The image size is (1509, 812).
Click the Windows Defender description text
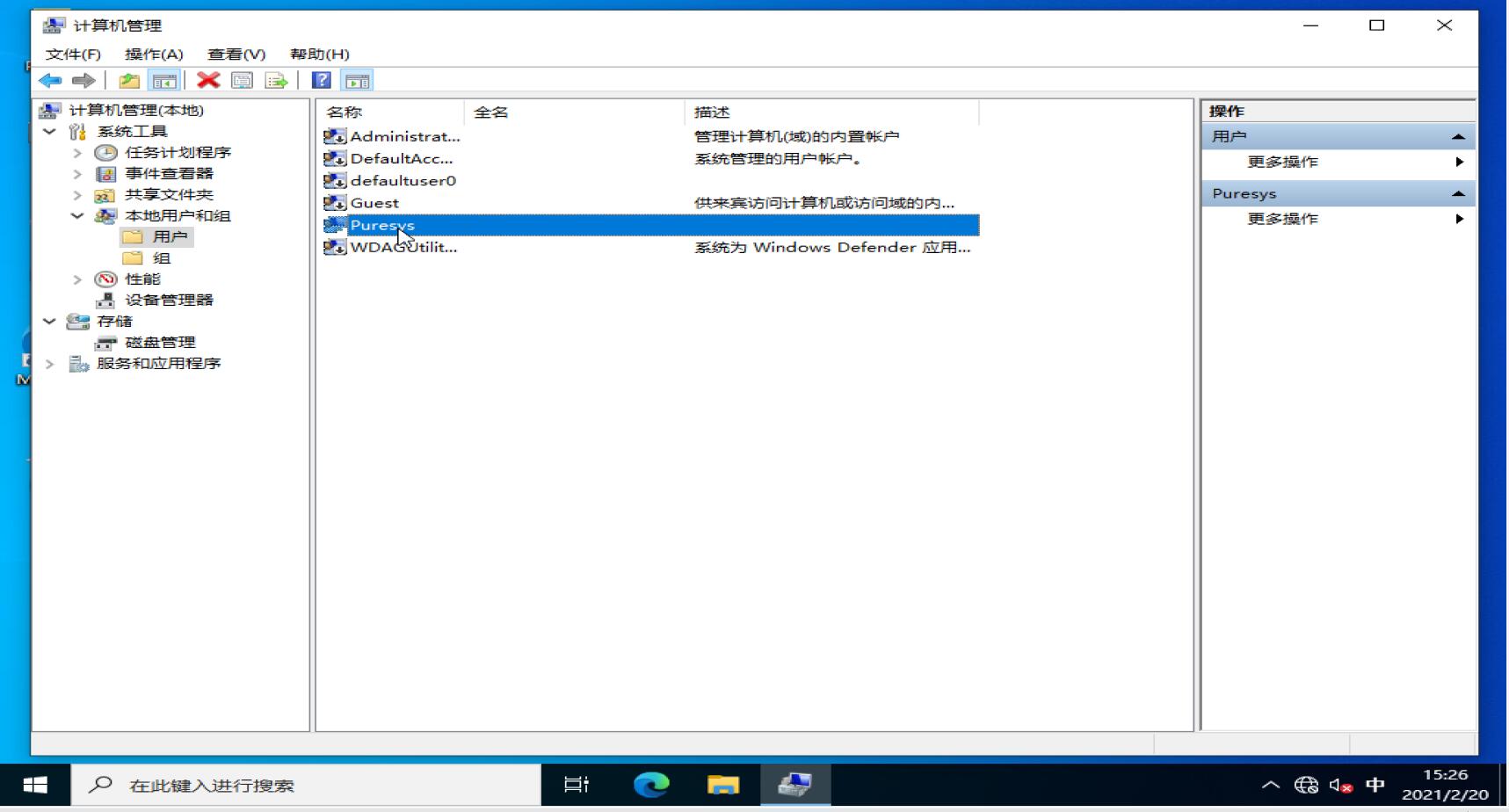[832, 247]
